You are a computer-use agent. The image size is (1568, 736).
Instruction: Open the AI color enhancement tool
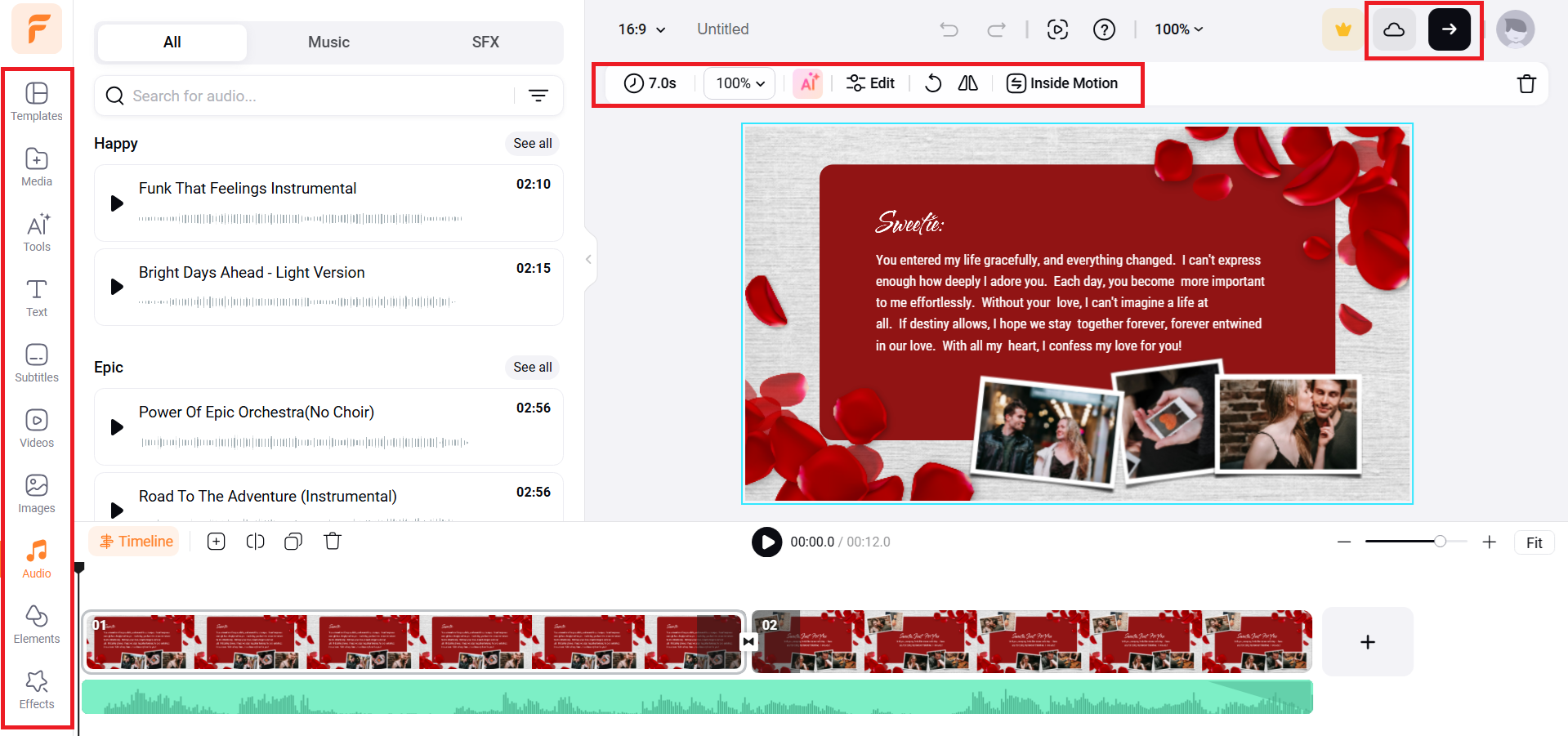(x=808, y=83)
